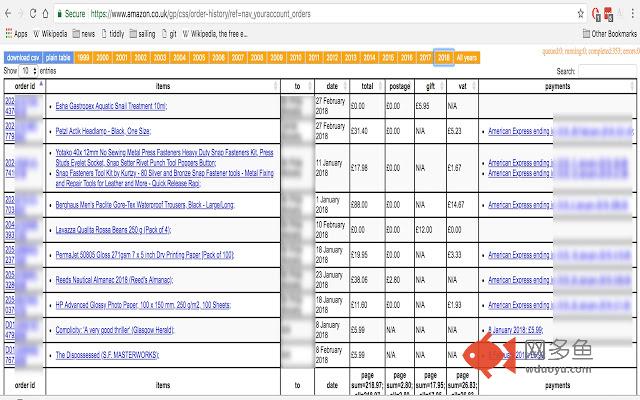This screenshot has height=400, width=640.
Task: Select the All years tab
Action: [x=467, y=58]
